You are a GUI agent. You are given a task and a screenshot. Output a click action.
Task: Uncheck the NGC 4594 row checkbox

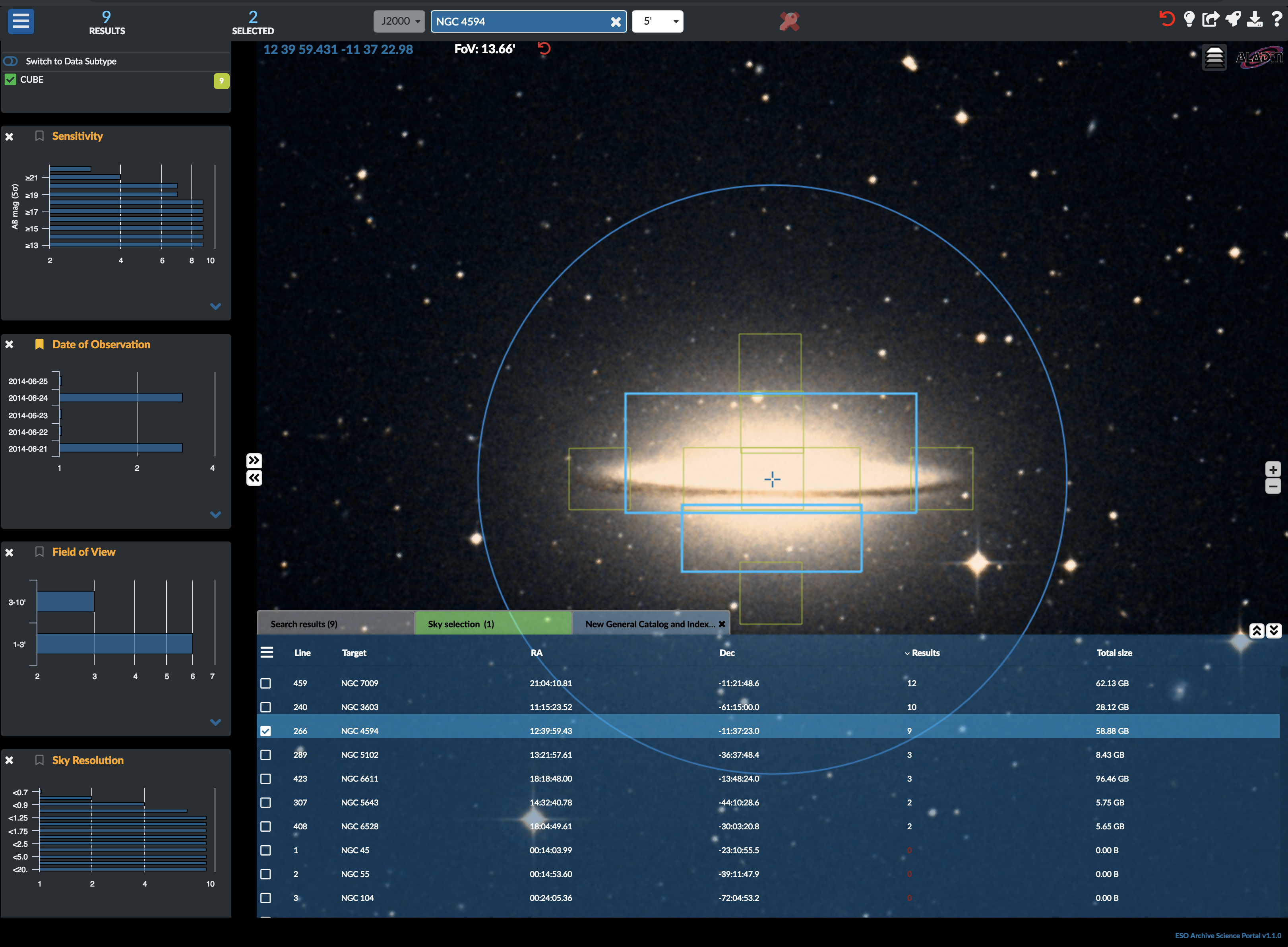(x=265, y=731)
